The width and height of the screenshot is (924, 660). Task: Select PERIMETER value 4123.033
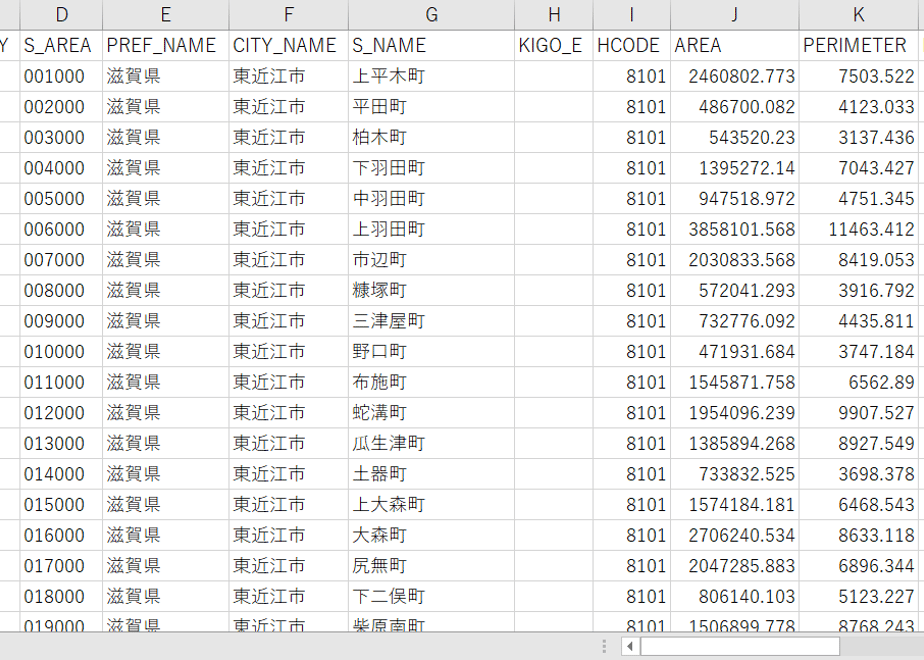[x=859, y=107]
